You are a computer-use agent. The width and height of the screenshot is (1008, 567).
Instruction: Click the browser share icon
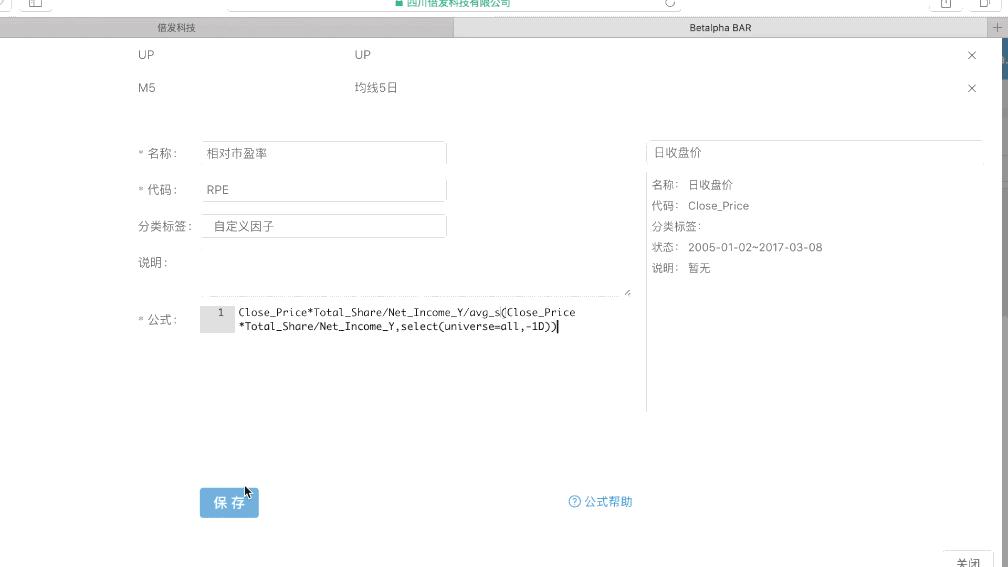(946, 3)
